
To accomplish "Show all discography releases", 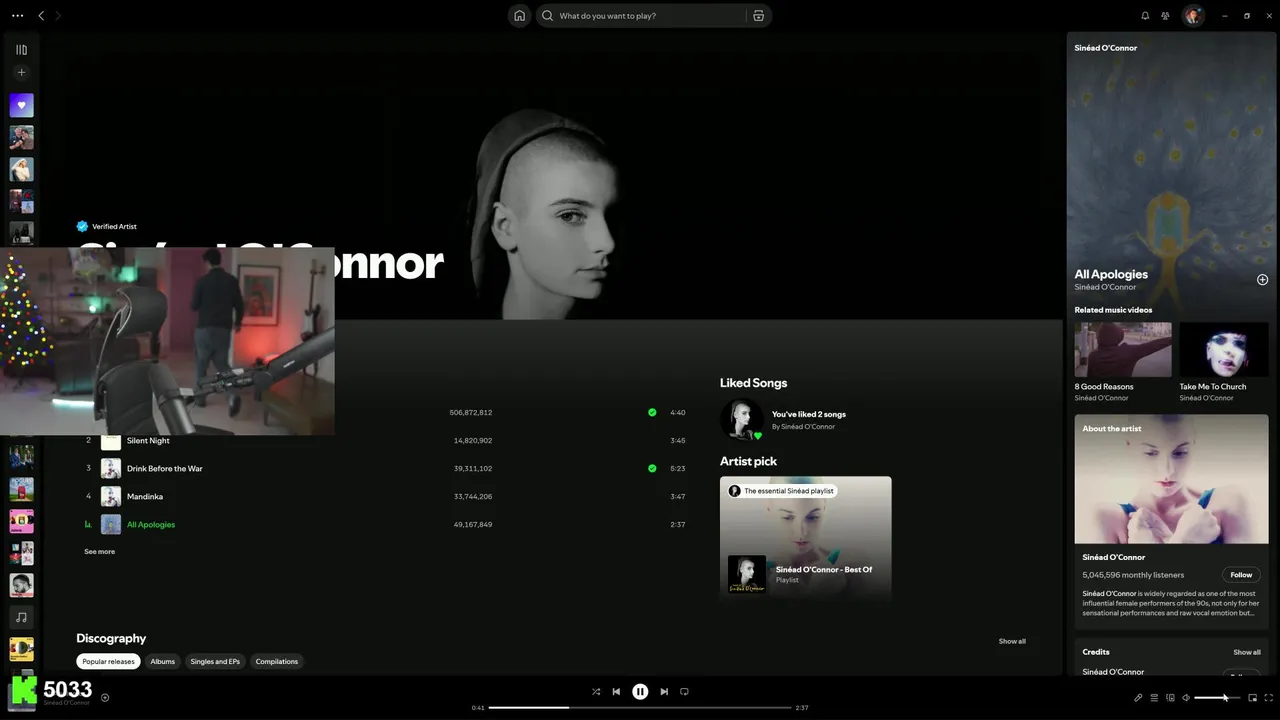I will (x=1012, y=641).
